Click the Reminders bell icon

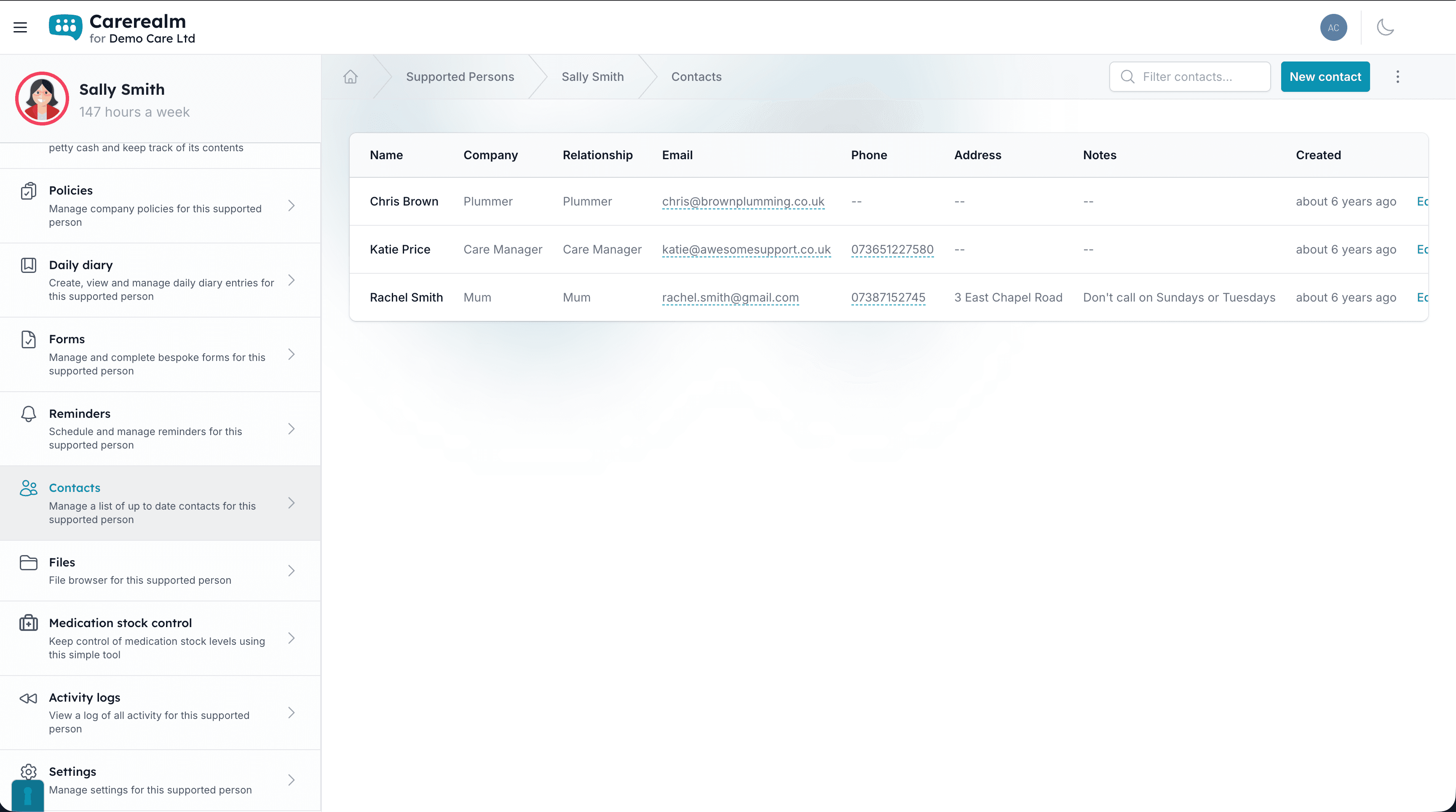pyautogui.click(x=29, y=414)
